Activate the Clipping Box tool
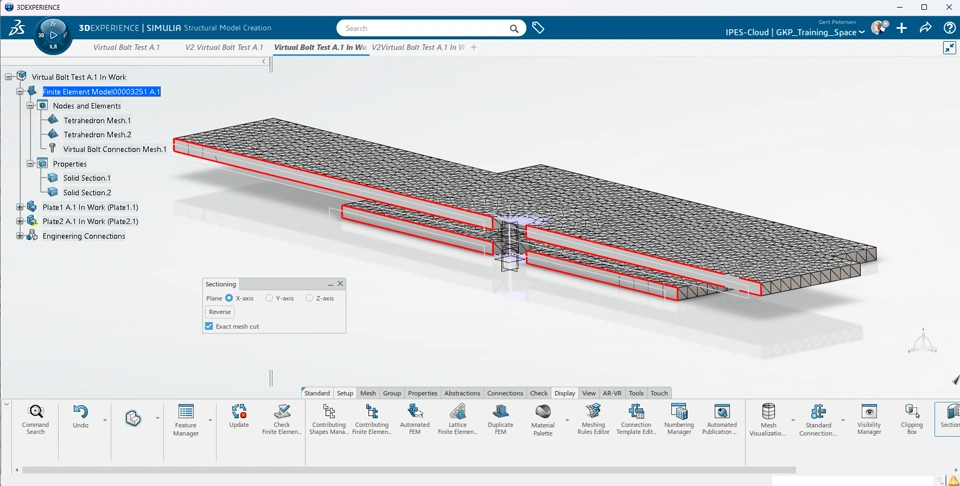This screenshot has height=486, width=960. (912, 419)
